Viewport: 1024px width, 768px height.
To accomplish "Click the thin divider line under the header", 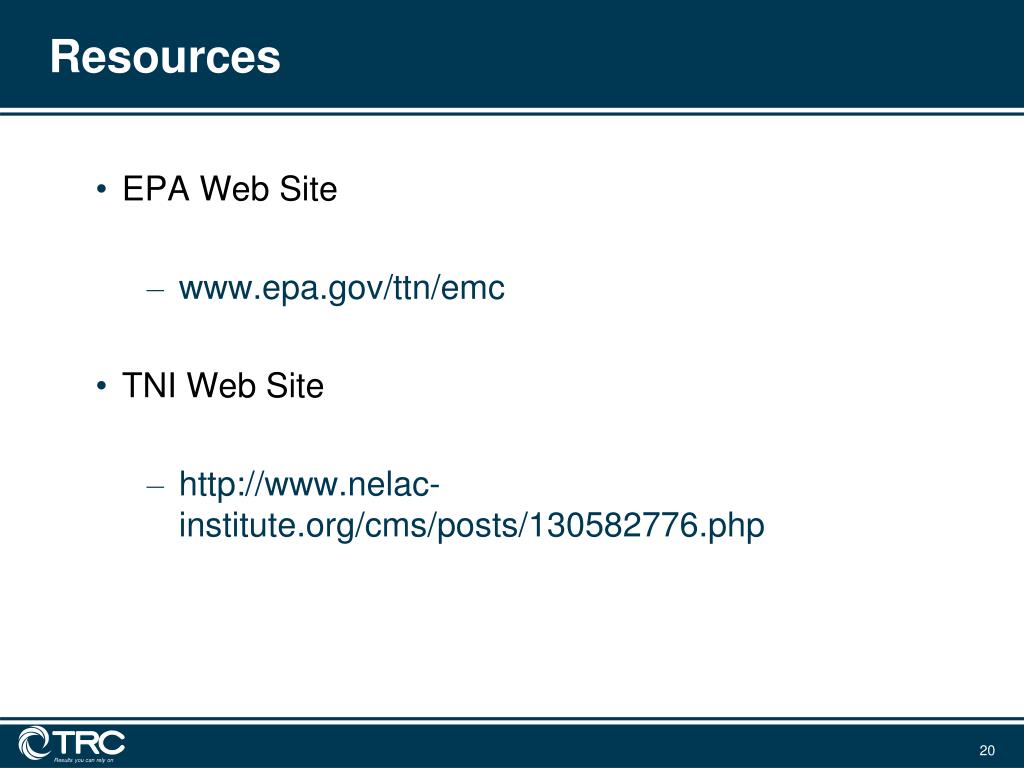I will tap(512, 113).
